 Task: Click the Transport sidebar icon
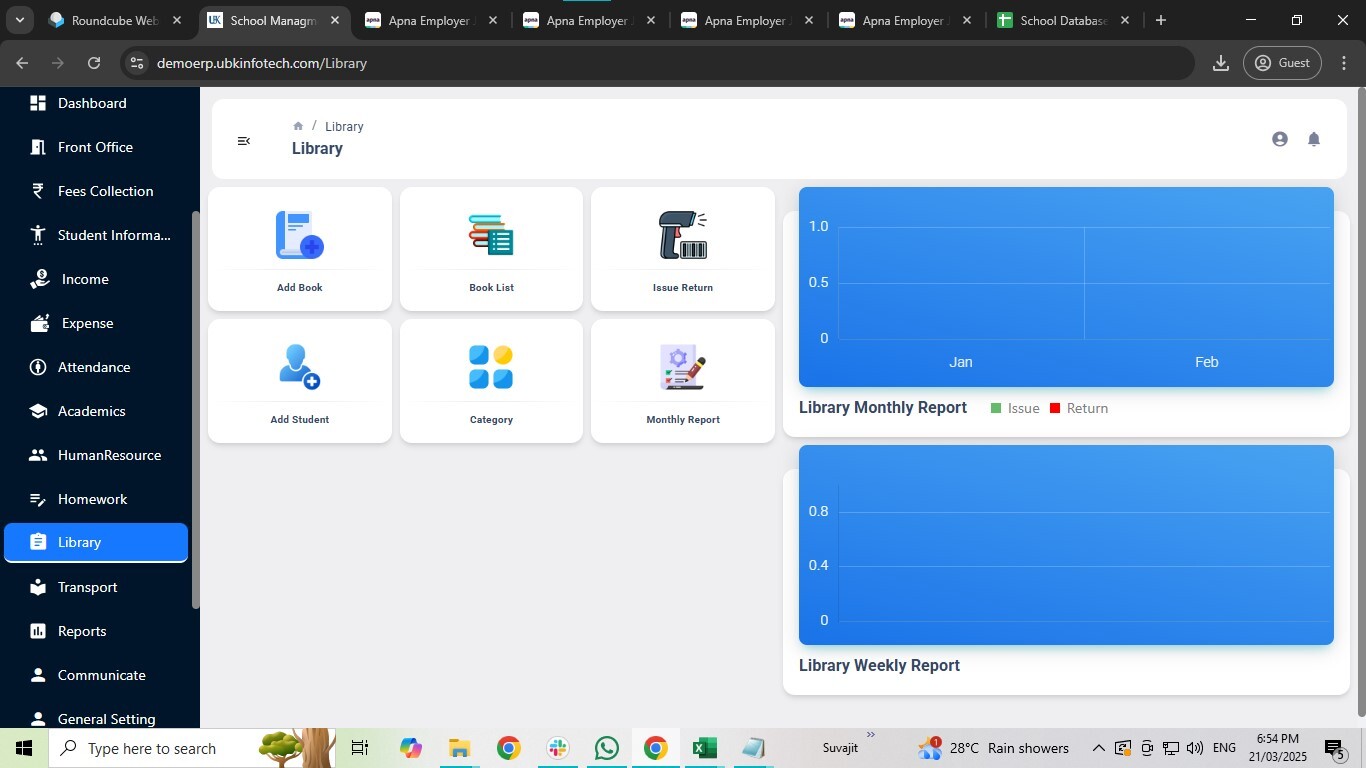point(38,587)
